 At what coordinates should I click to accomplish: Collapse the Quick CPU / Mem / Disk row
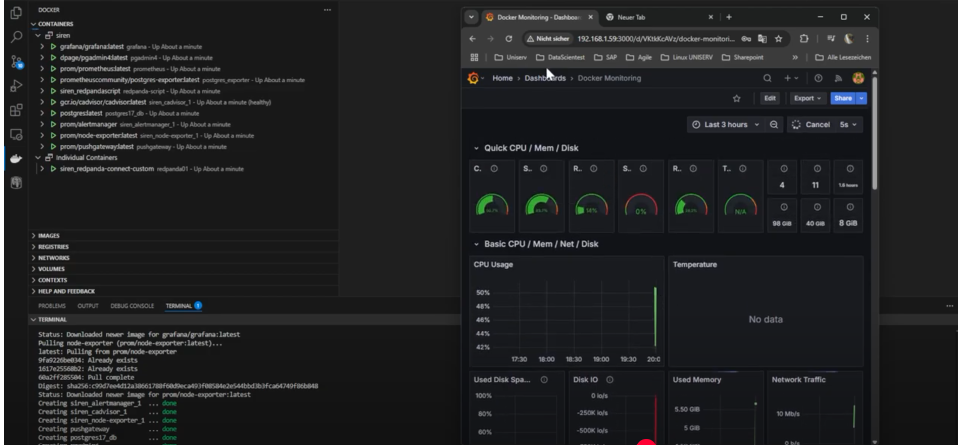(477, 148)
